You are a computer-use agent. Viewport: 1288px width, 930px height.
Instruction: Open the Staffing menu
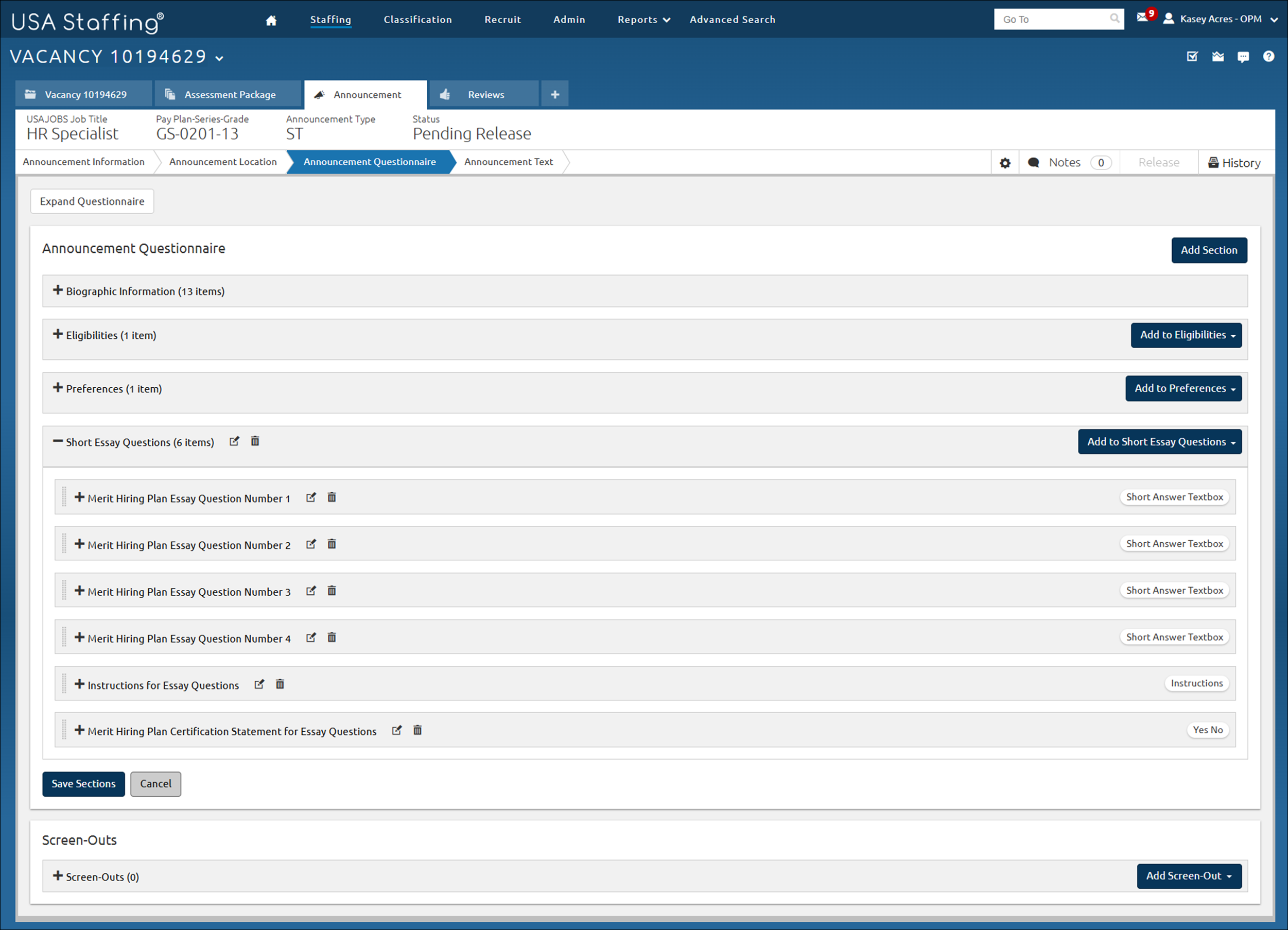tap(330, 20)
